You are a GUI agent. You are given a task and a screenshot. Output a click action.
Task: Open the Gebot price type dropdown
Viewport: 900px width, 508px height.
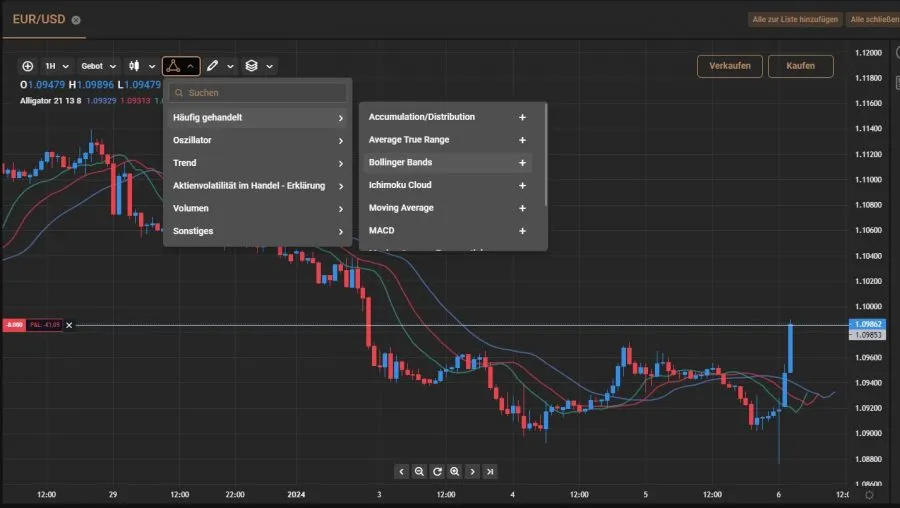point(98,66)
